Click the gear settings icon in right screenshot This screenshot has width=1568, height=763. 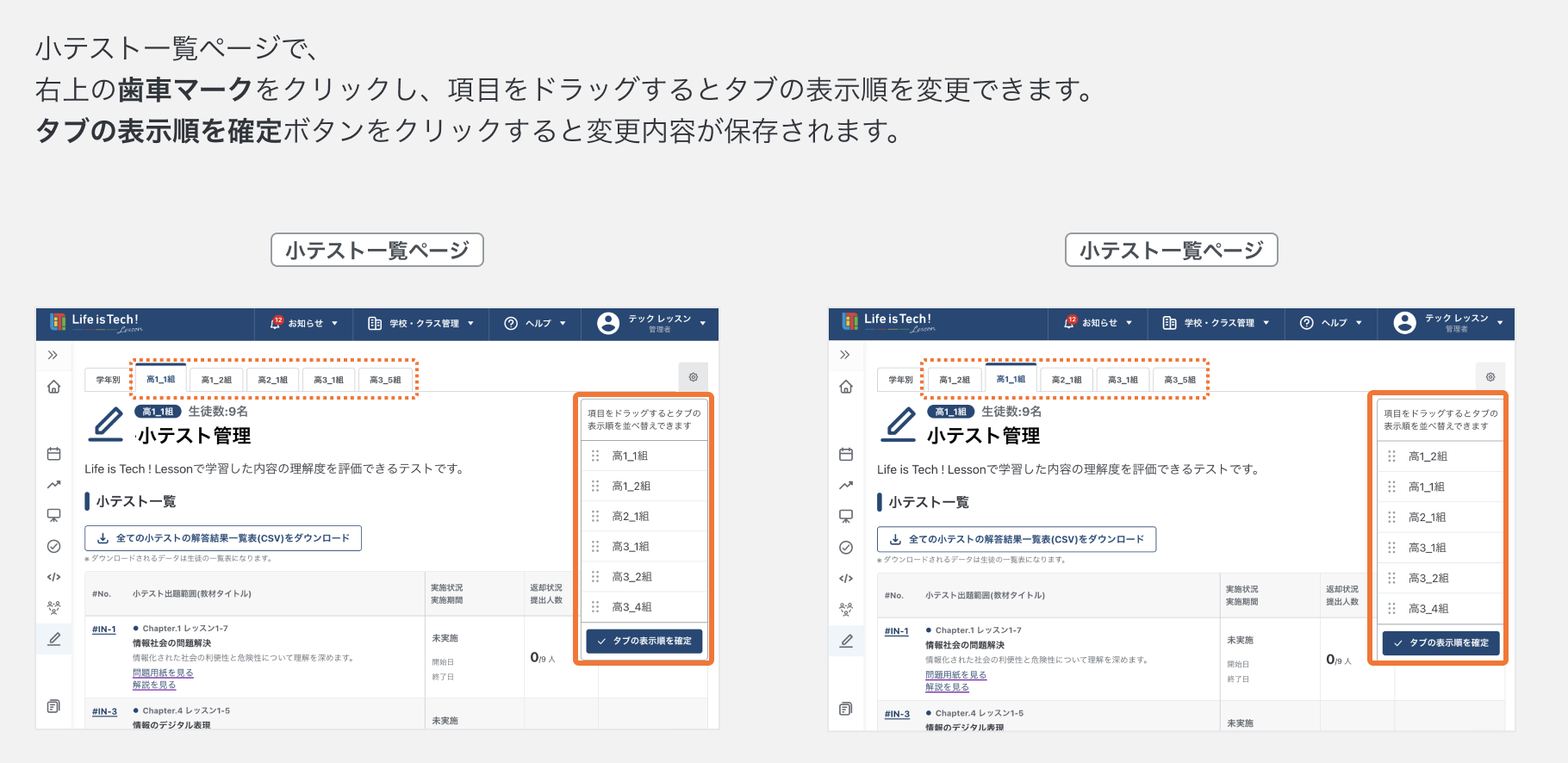pyautogui.click(x=1490, y=377)
